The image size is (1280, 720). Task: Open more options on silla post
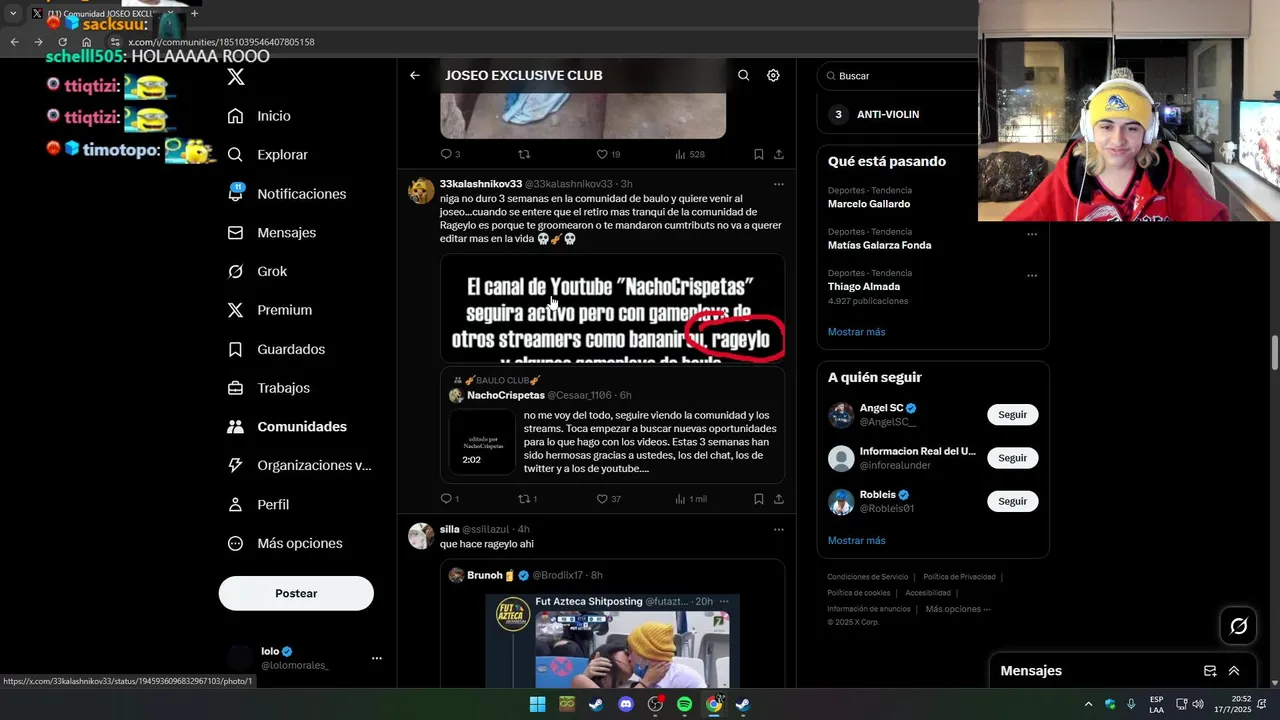(778, 529)
